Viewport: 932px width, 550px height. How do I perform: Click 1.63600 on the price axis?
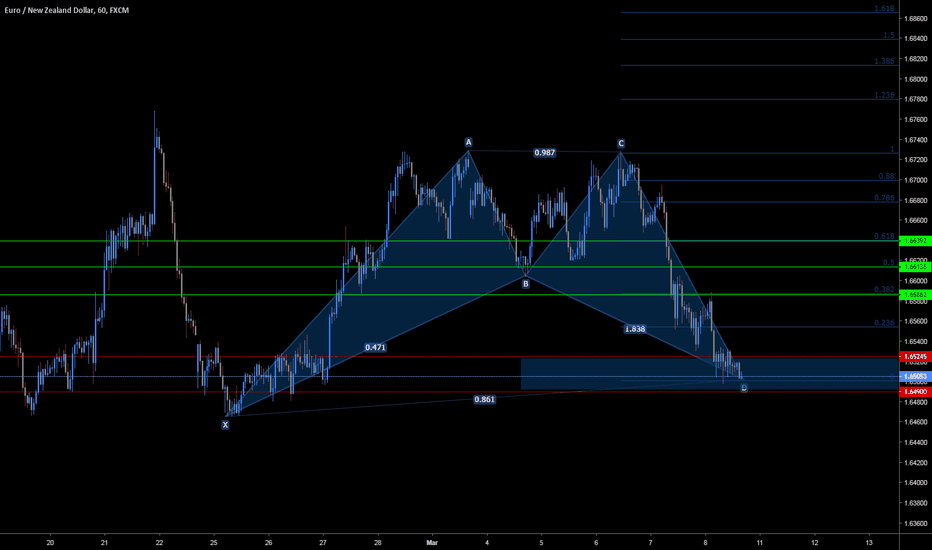click(915, 523)
